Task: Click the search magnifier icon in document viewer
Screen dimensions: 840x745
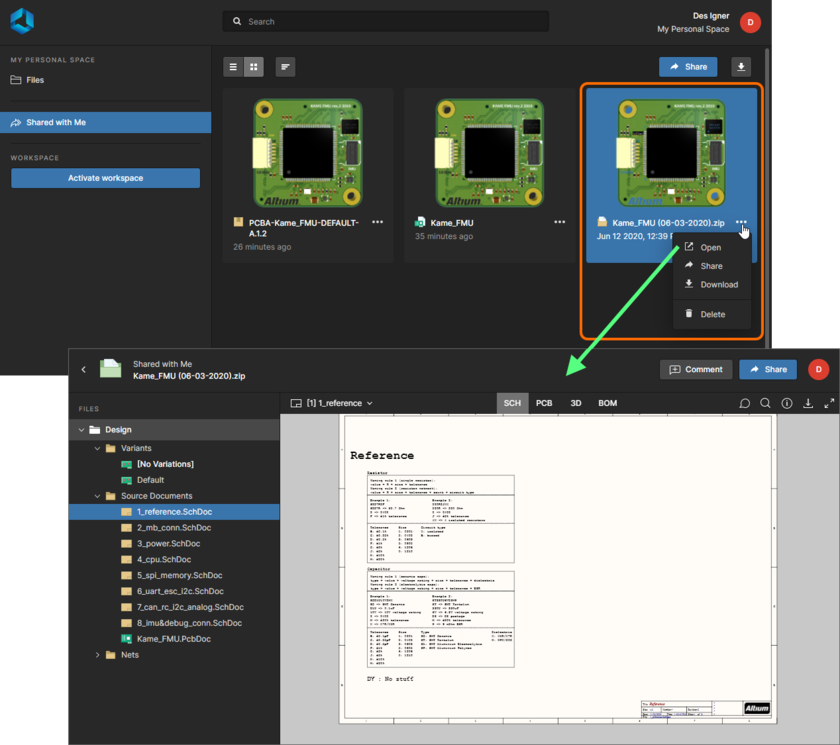Action: point(765,403)
